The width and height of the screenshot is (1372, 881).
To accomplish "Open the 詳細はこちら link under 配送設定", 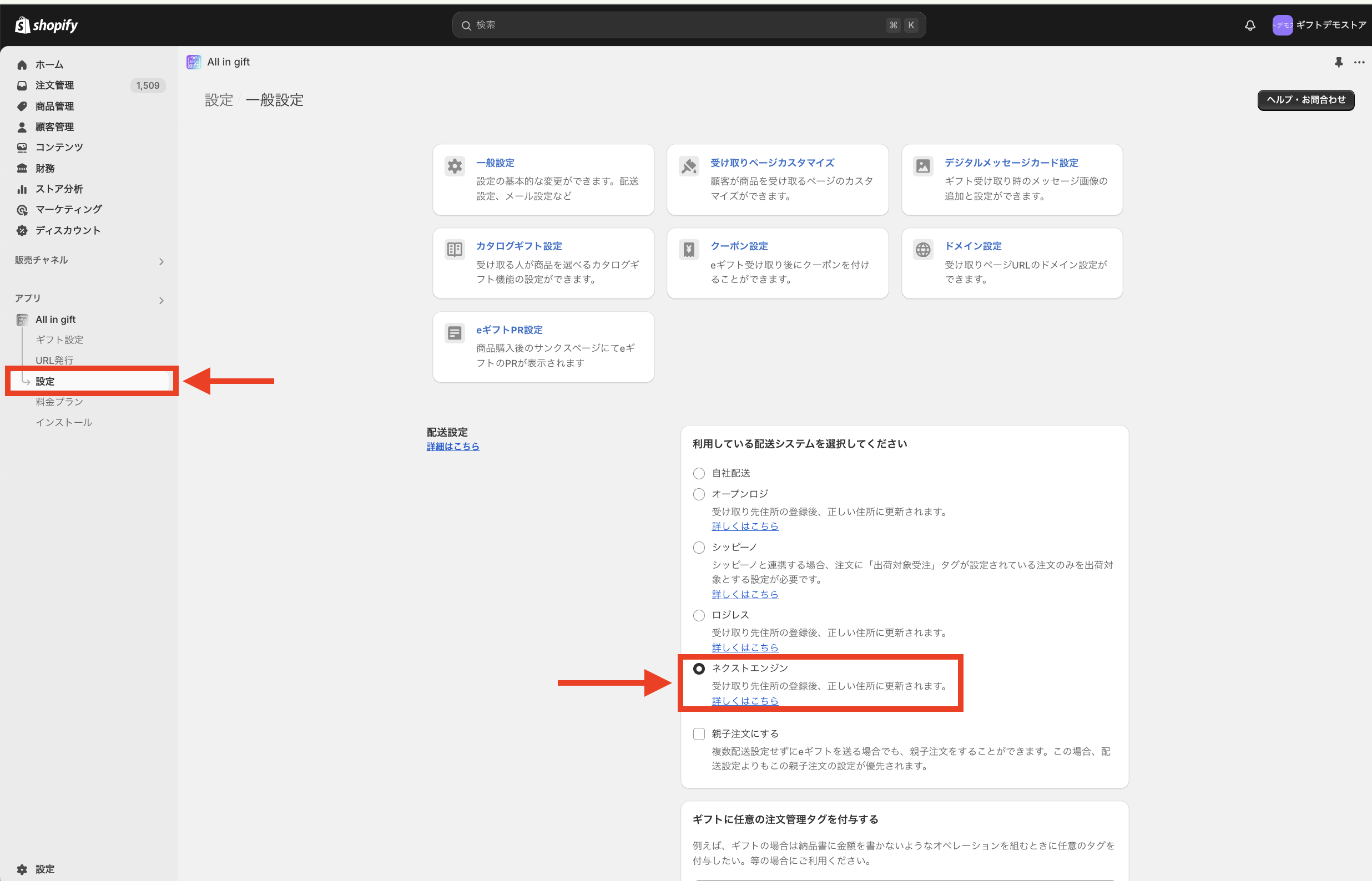I will click(x=452, y=447).
